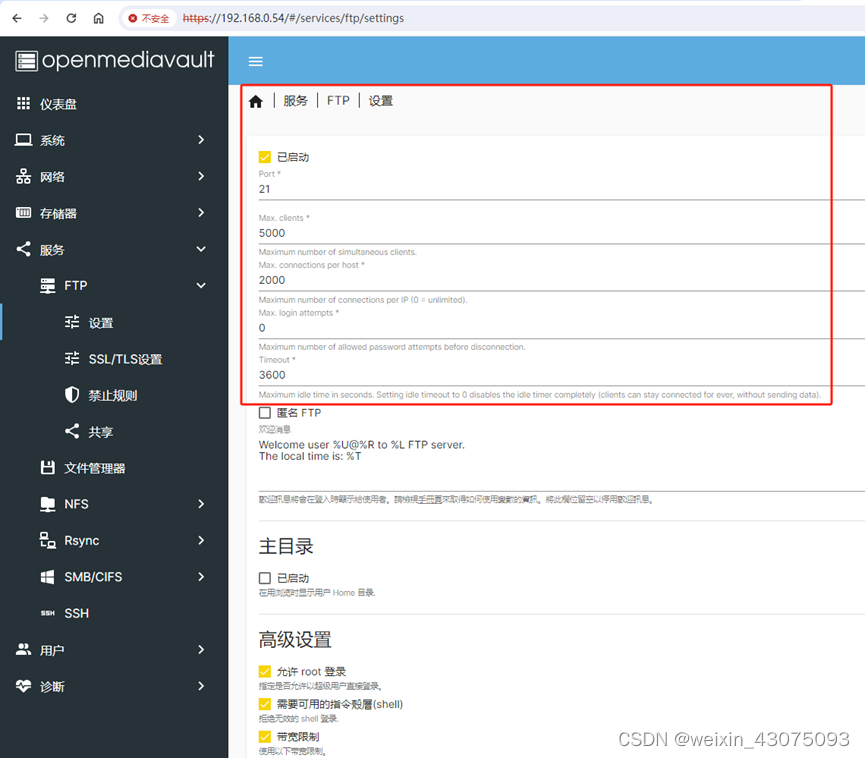The image size is (865, 758).
Task: Click the 设置 tune sliders icon
Action: coord(72,322)
